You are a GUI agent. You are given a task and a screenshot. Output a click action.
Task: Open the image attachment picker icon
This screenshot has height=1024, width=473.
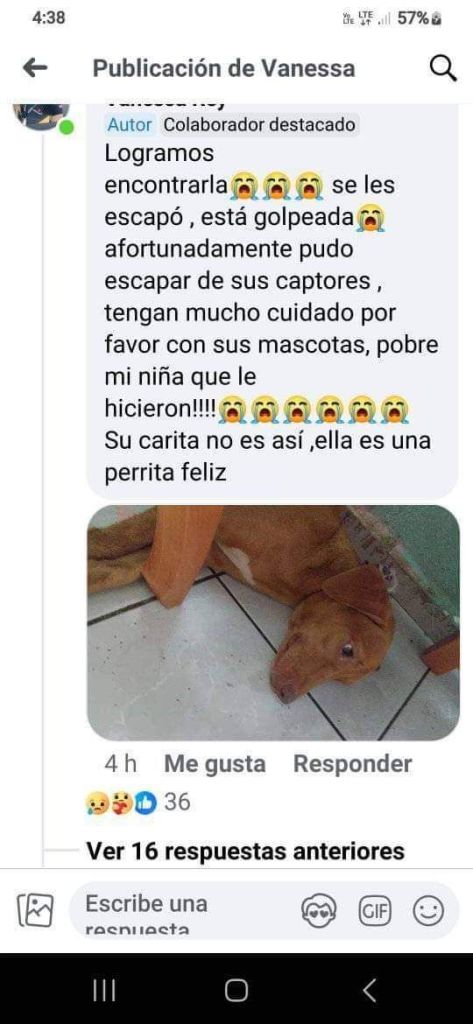35,910
